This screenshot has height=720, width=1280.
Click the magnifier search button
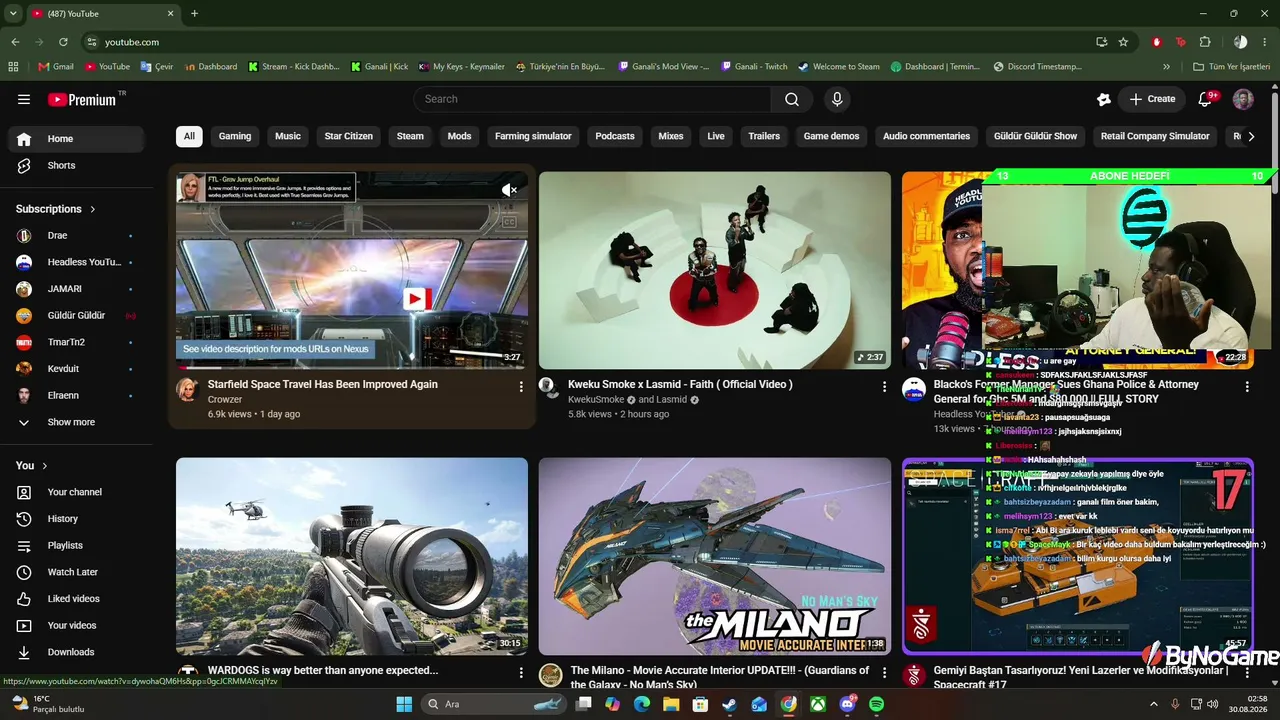pos(792,99)
